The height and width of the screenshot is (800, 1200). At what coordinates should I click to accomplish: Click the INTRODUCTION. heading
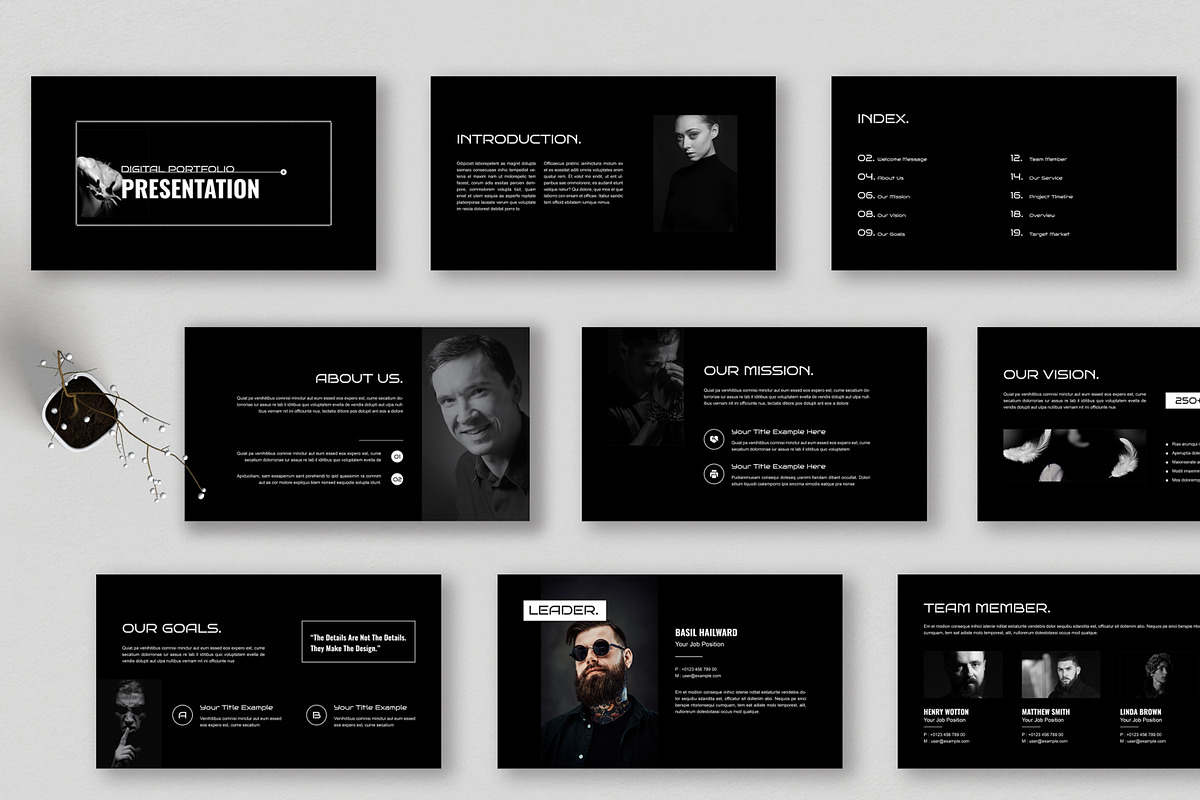coord(519,139)
